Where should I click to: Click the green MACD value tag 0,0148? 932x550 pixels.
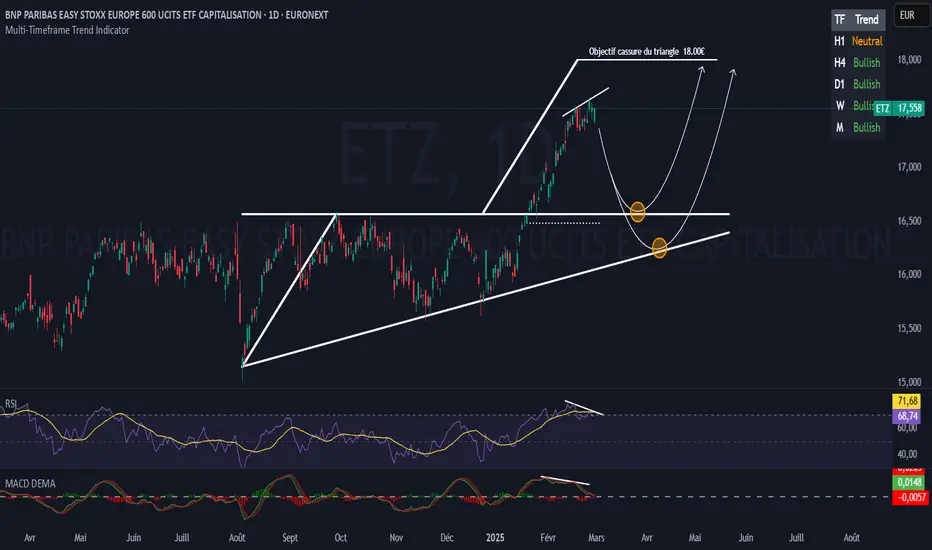910,482
